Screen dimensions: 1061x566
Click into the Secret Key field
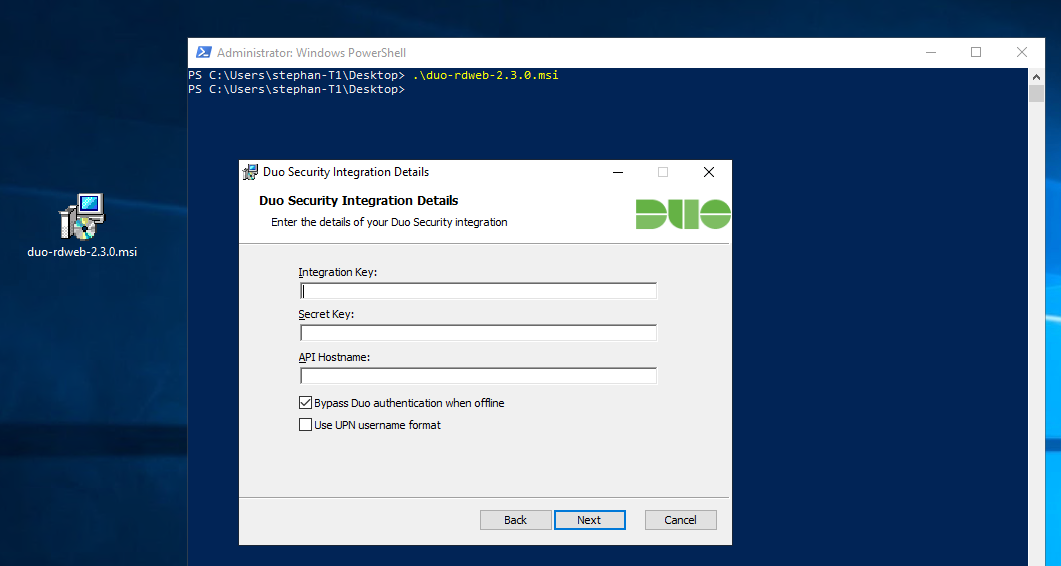[x=478, y=333]
